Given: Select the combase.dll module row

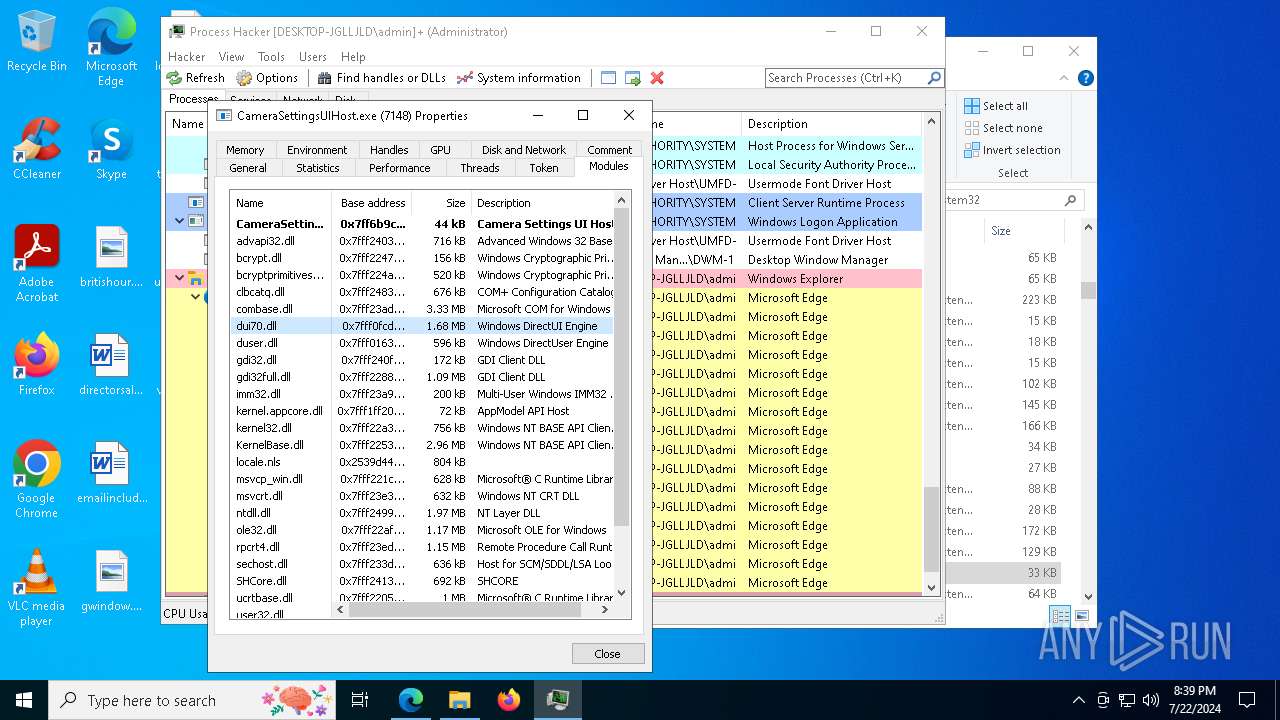Looking at the screenshot, I should pos(422,309).
